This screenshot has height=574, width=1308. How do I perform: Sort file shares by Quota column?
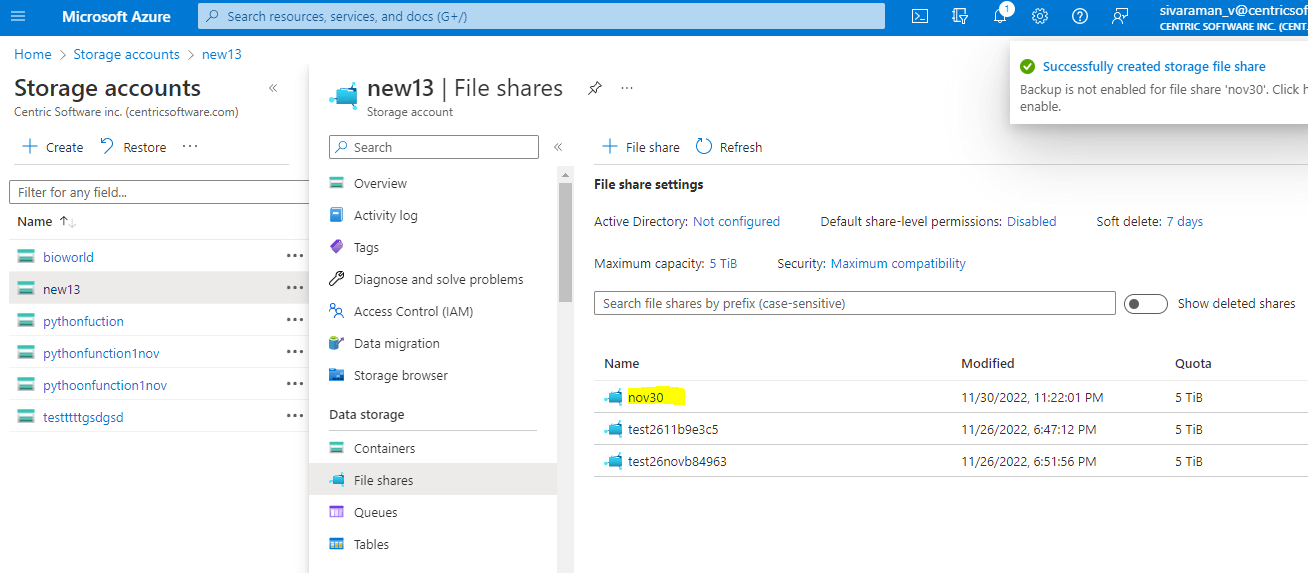point(1193,363)
